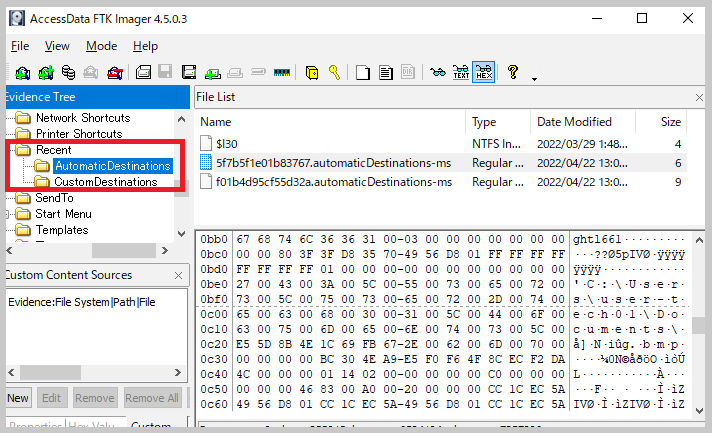Click the Evidence Tree scroll down arrow
712x433 pixels.
click(181, 234)
